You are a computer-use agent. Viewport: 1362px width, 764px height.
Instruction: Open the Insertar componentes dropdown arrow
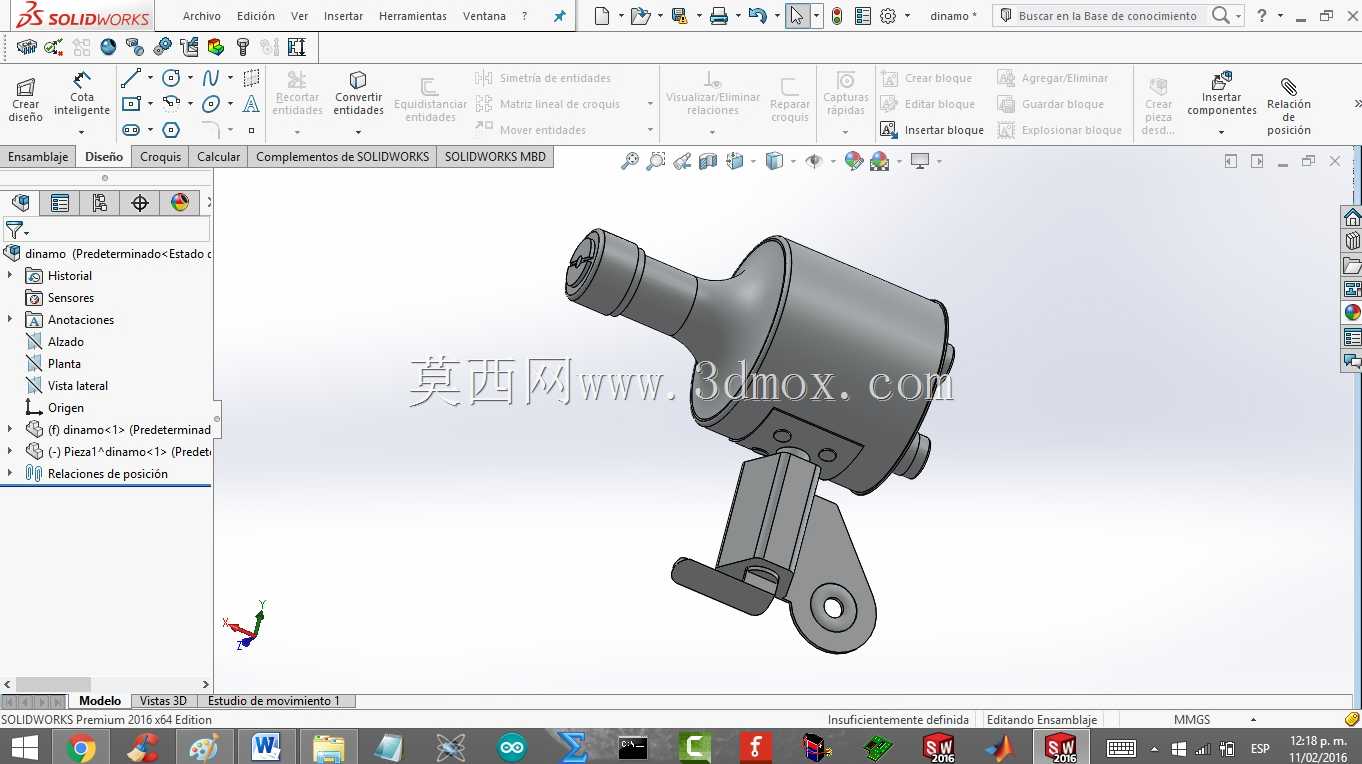(1221, 132)
